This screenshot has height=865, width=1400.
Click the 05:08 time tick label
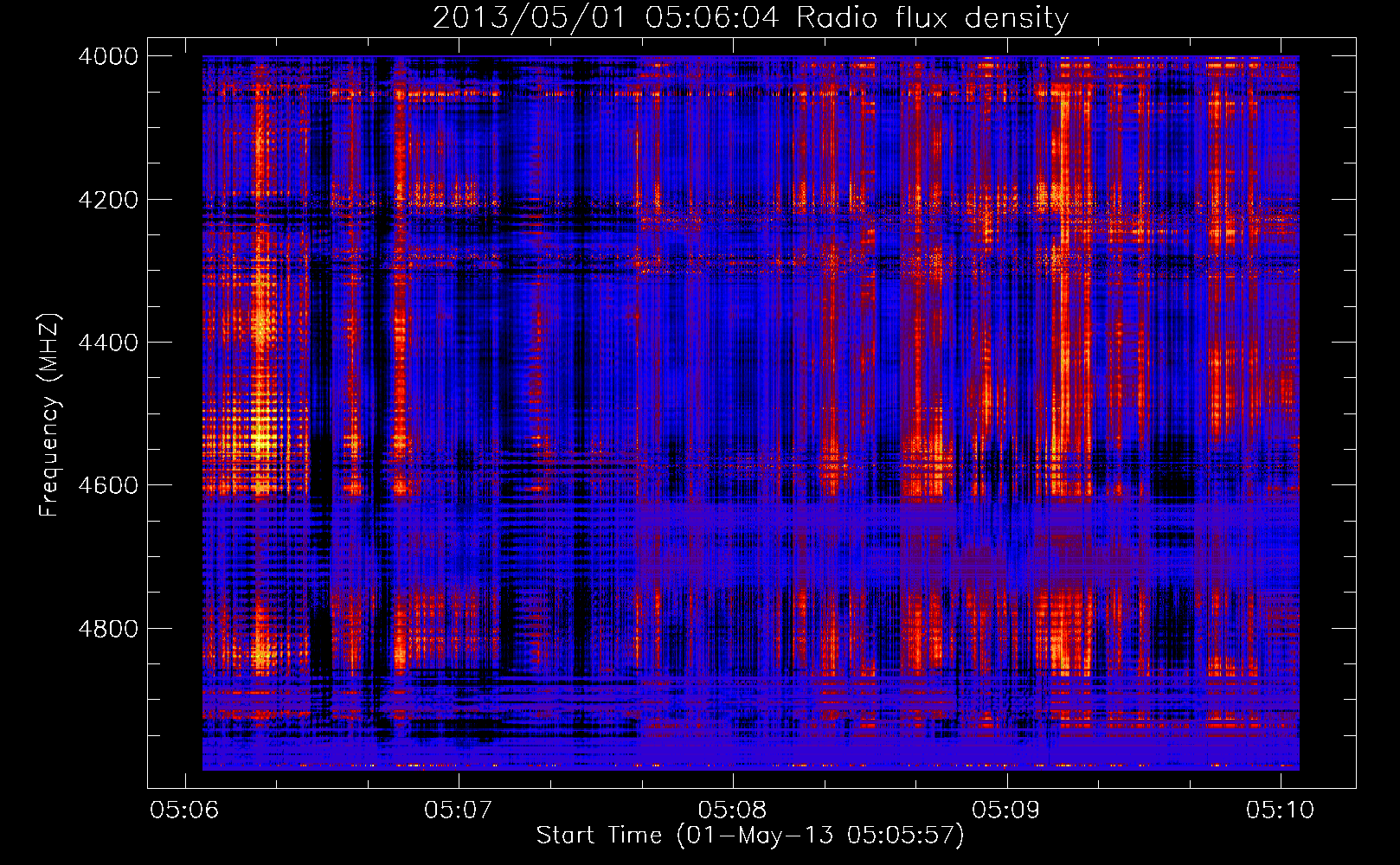[733, 810]
